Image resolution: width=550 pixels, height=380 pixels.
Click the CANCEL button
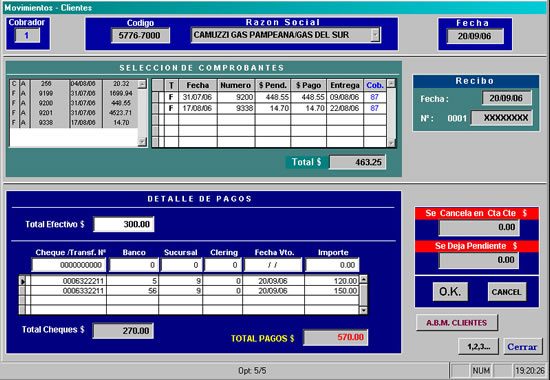click(x=507, y=292)
